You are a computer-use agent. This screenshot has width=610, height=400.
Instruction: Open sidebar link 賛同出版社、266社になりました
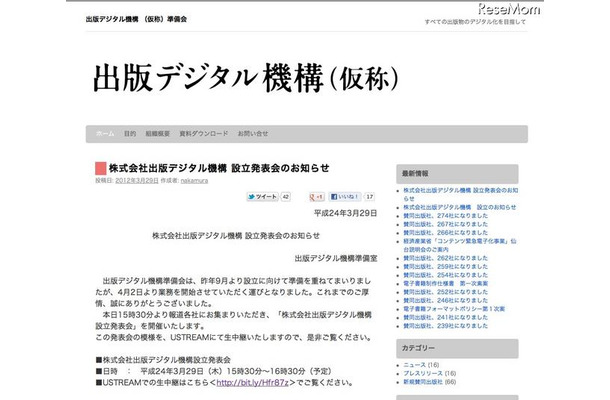pos(445,233)
